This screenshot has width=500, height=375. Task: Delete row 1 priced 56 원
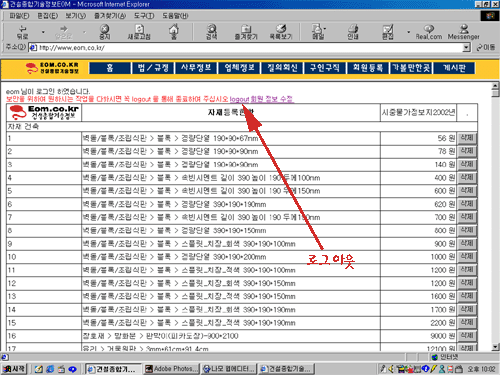[x=467, y=138]
